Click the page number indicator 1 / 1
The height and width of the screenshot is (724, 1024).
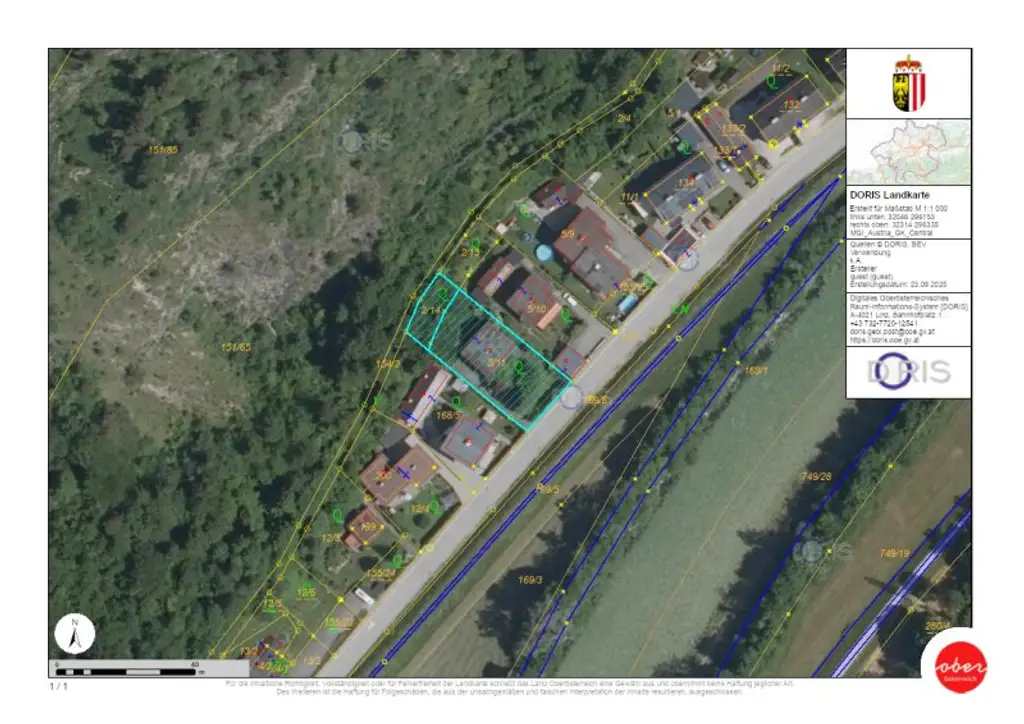[x=57, y=688]
